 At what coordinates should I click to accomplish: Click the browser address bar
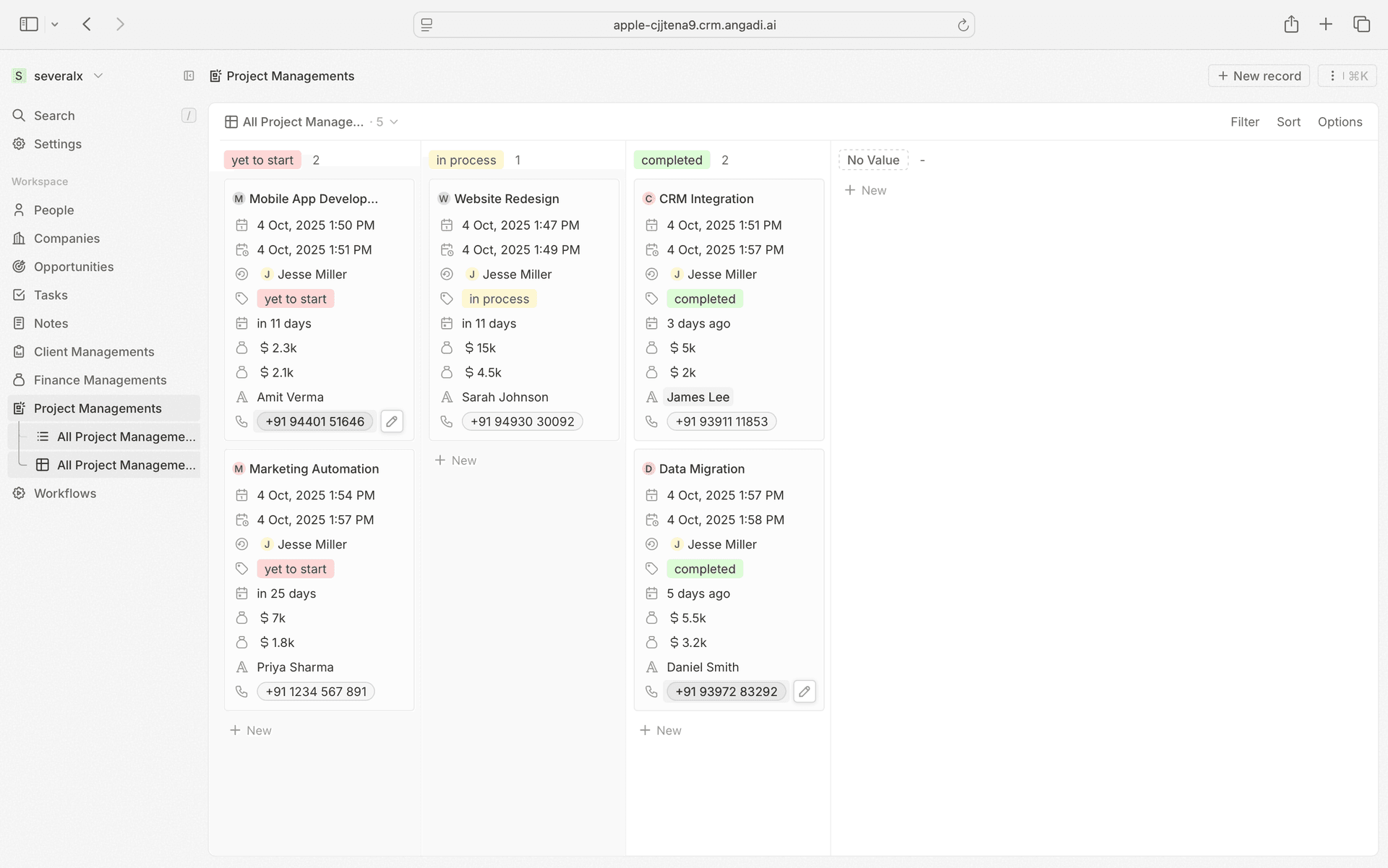694,25
